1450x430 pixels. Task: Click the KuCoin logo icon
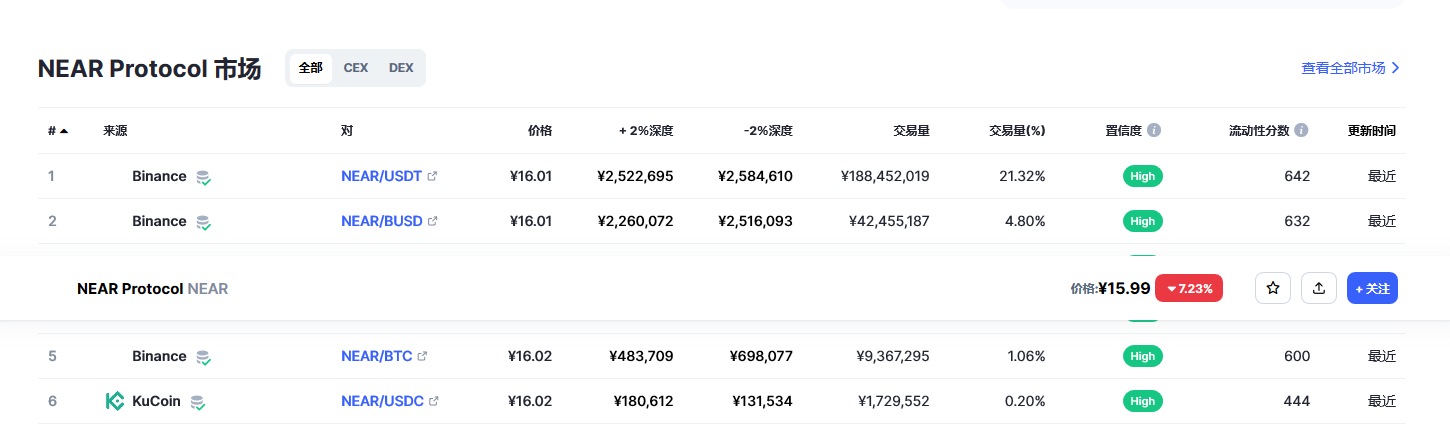[115, 401]
